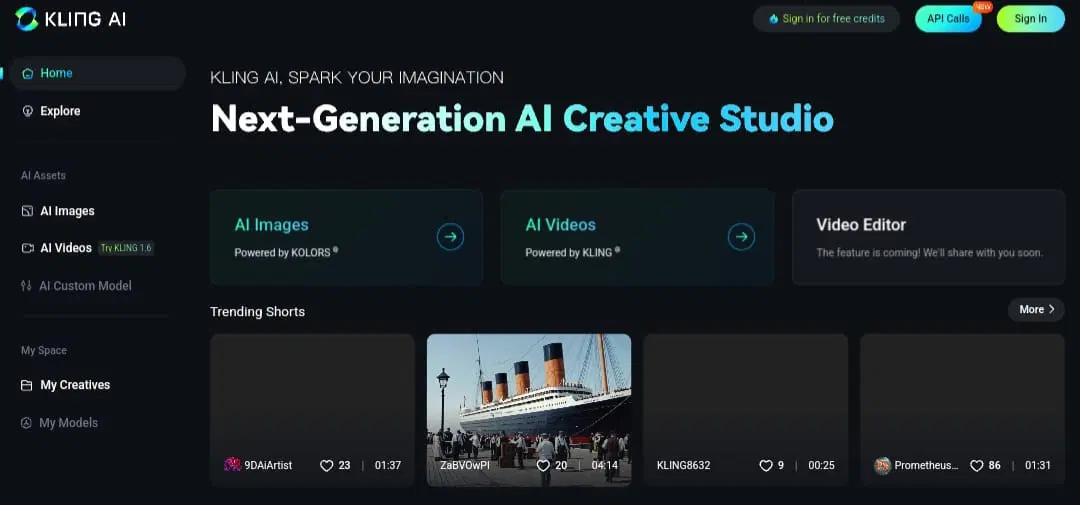The image size is (1080, 505).
Task: Click the KLING AI logo icon
Action: pyautogui.click(x=27, y=19)
